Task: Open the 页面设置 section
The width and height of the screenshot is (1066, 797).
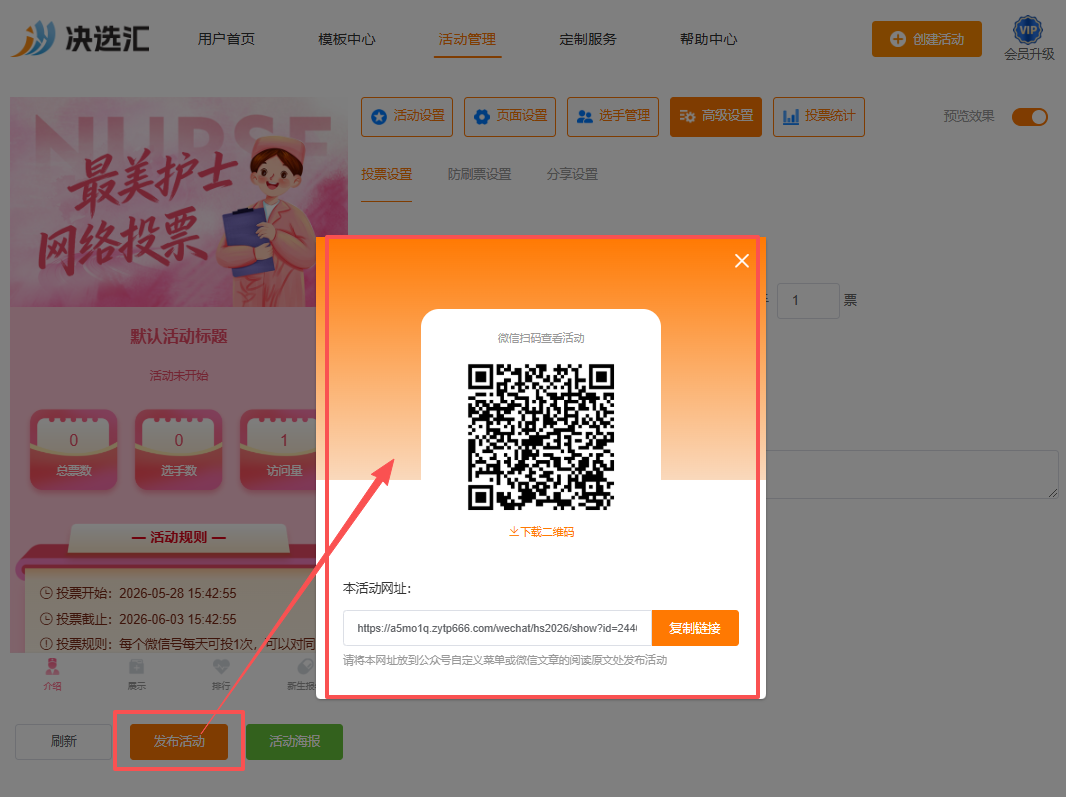Action: (x=510, y=116)
